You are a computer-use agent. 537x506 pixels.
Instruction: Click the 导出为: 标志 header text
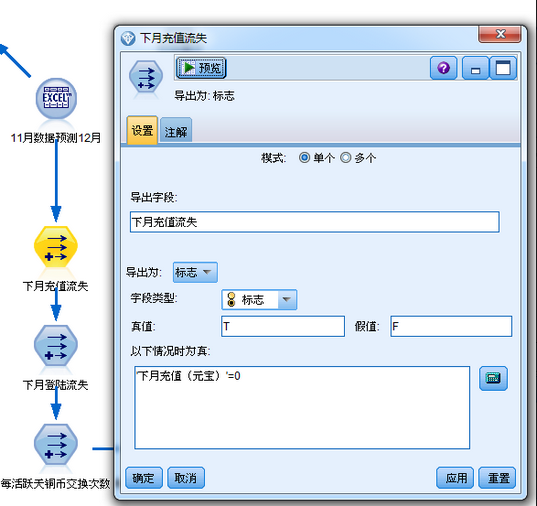[x=204, y=96]
